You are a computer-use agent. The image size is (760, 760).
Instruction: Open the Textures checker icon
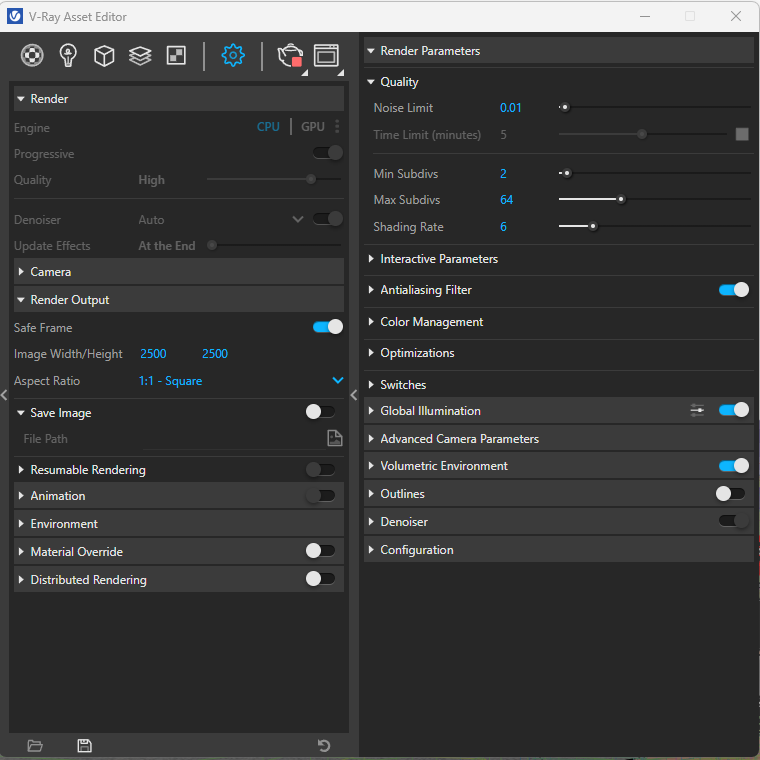click(176, 55)
